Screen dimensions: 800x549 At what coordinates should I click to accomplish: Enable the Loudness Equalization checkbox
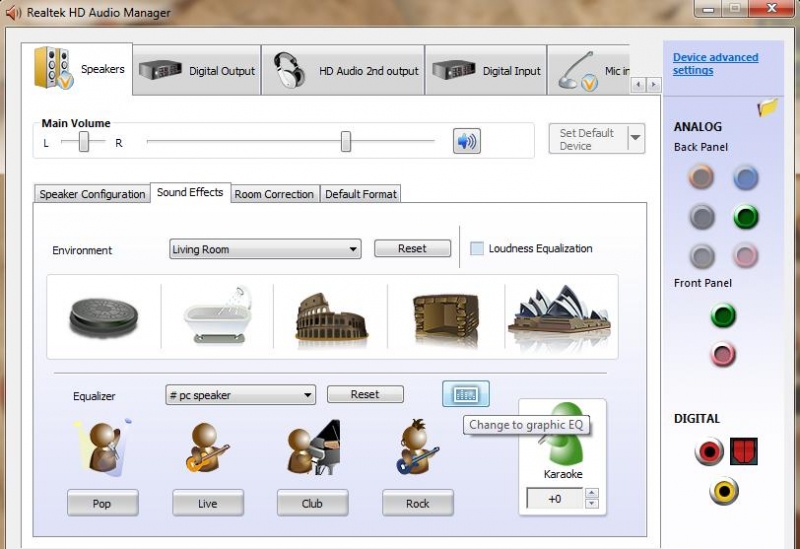tap(477, 249)
